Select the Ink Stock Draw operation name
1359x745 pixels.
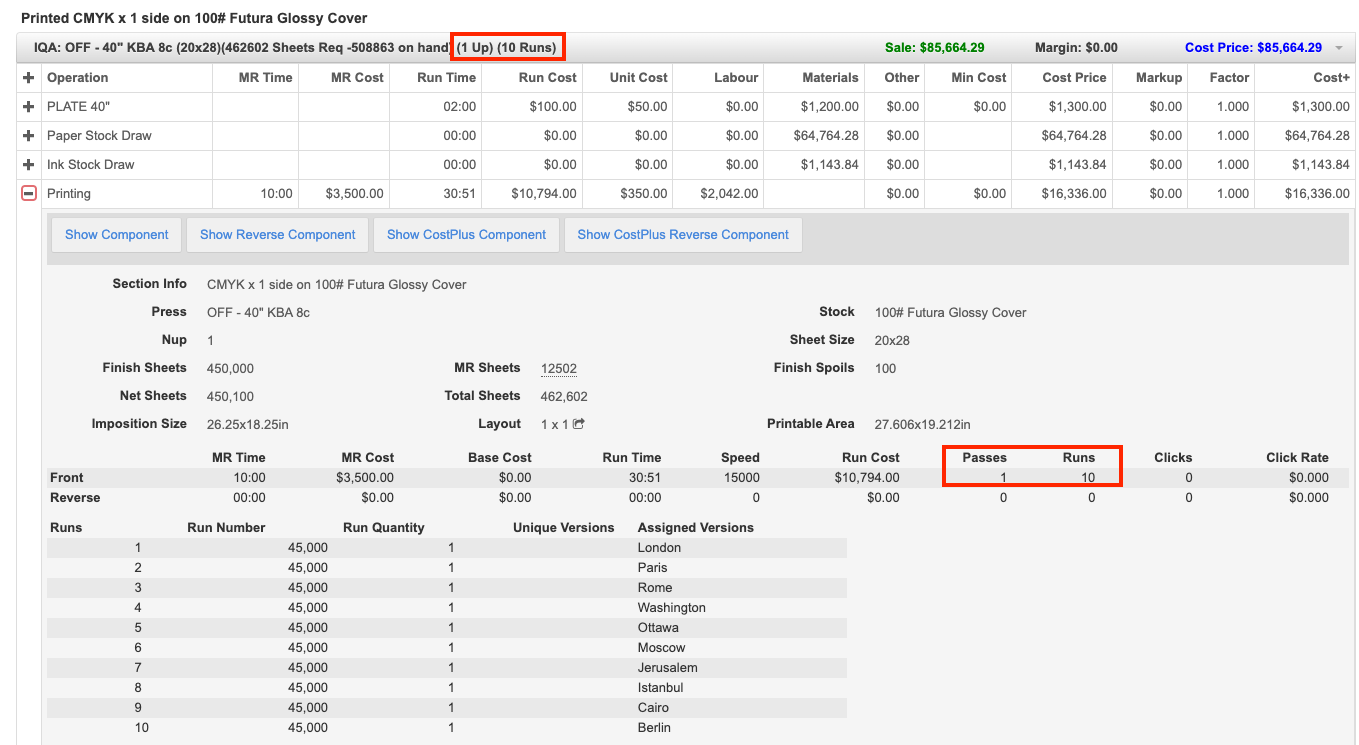(x=90, y=165)
